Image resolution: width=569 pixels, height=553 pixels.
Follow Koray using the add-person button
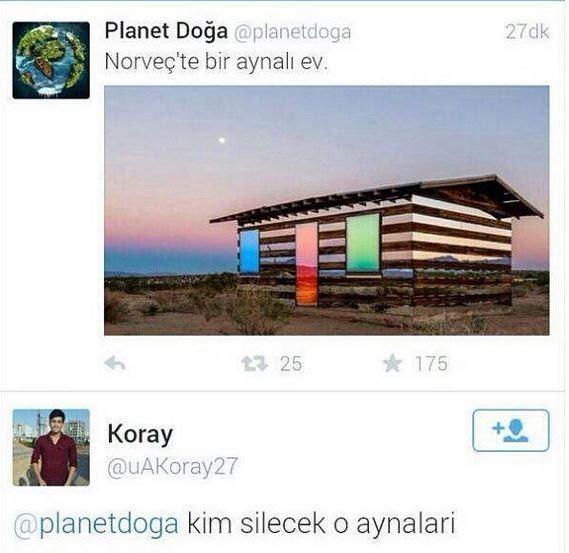click(x=511, y=430)
